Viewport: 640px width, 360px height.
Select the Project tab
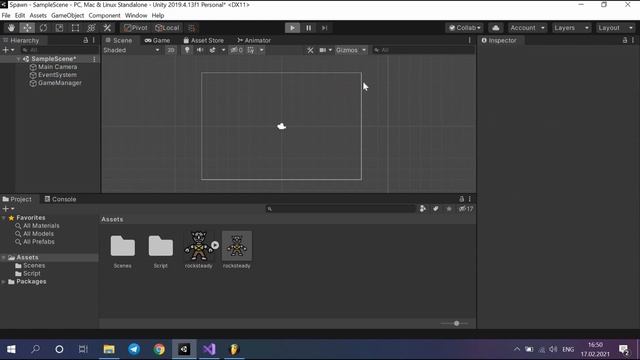tap(17, 199)
